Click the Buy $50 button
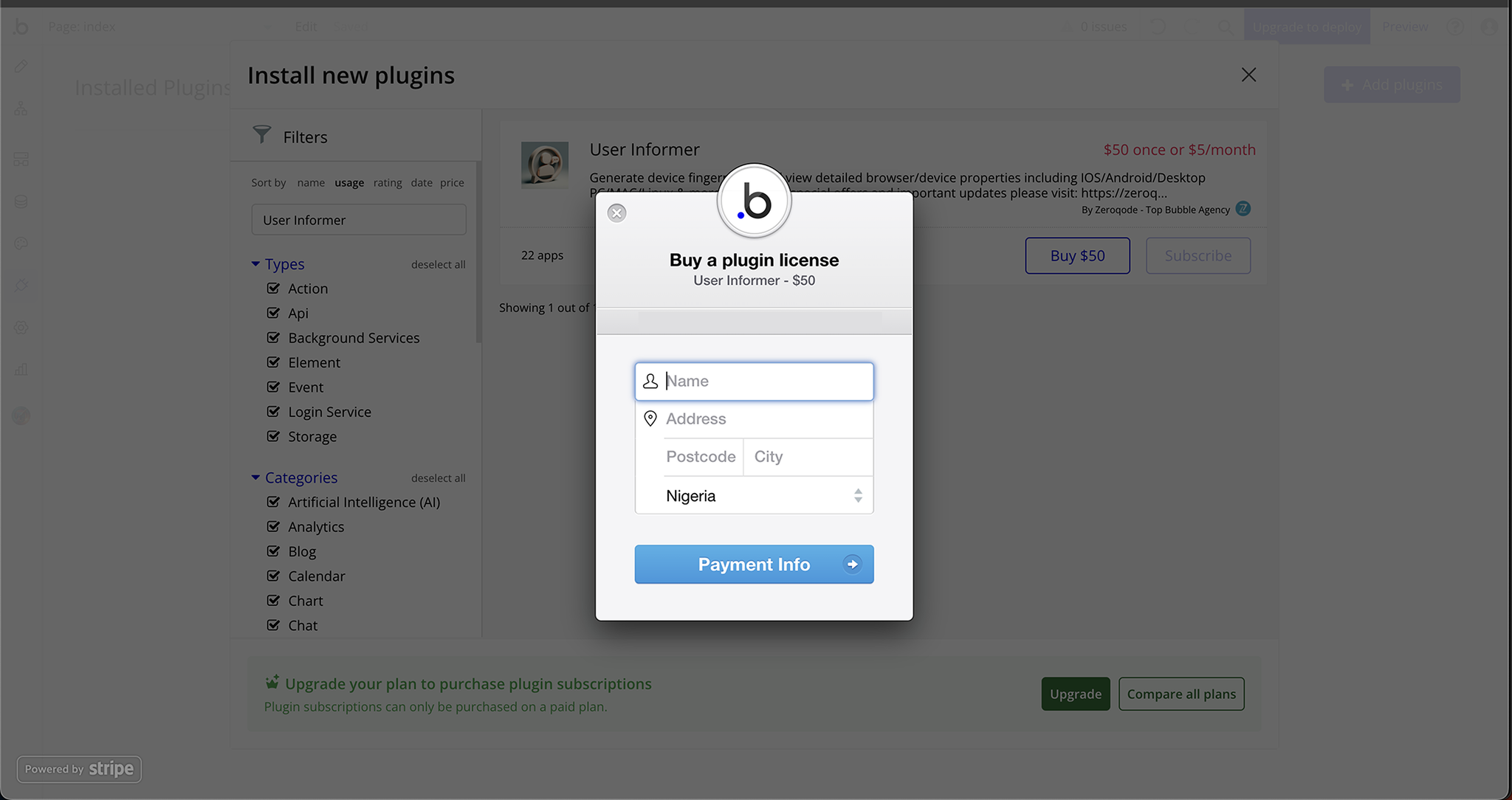 coord(1077,255)
